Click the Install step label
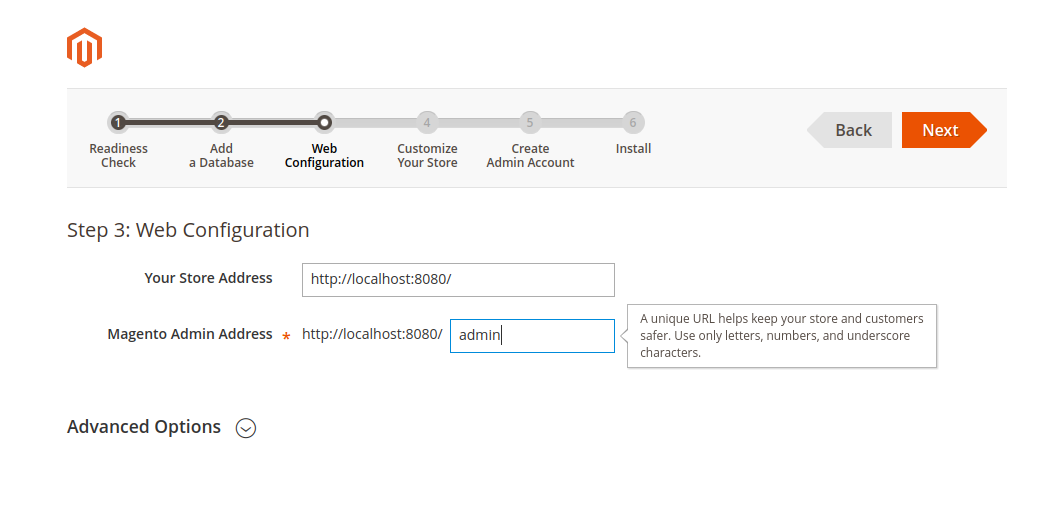Viewport: 1044px width, 512px height. [x=633, y=148]
